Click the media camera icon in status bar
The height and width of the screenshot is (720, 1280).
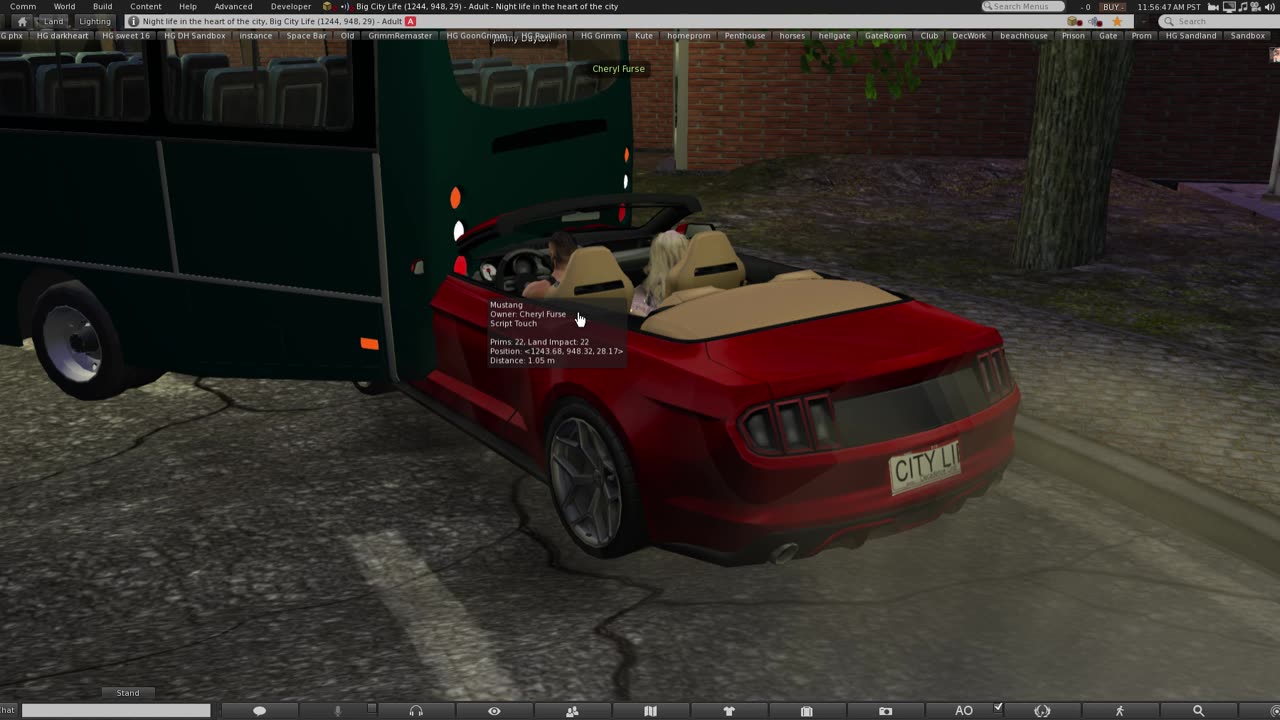tap(1255, 7)
